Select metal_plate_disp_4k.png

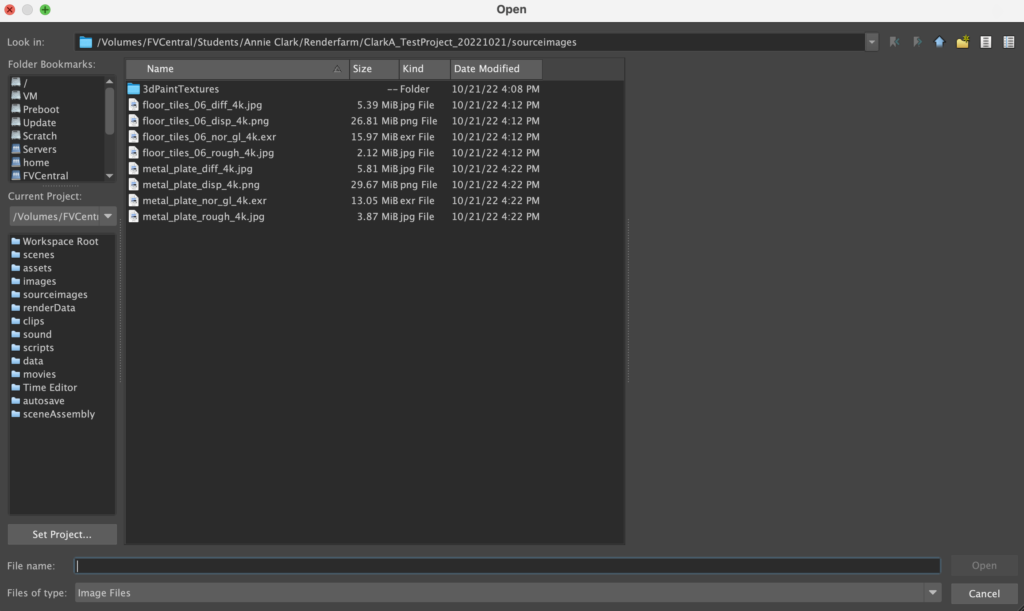click(334, 185)
